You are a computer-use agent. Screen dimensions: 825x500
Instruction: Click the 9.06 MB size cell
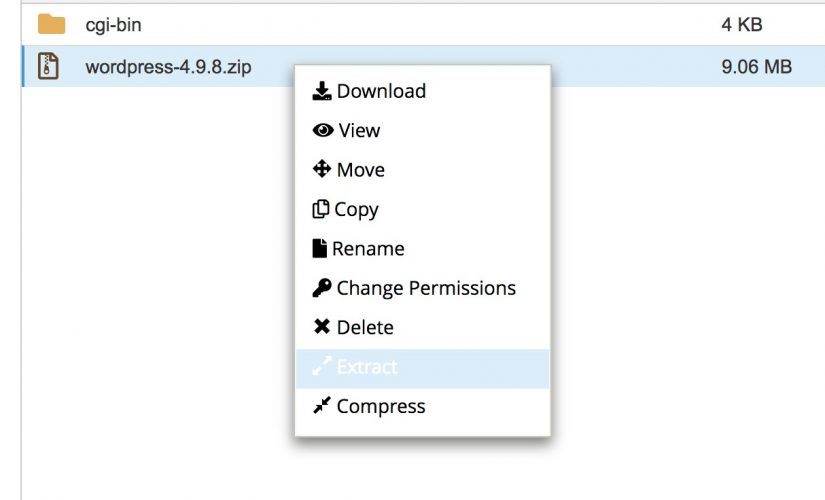(756, 67)
